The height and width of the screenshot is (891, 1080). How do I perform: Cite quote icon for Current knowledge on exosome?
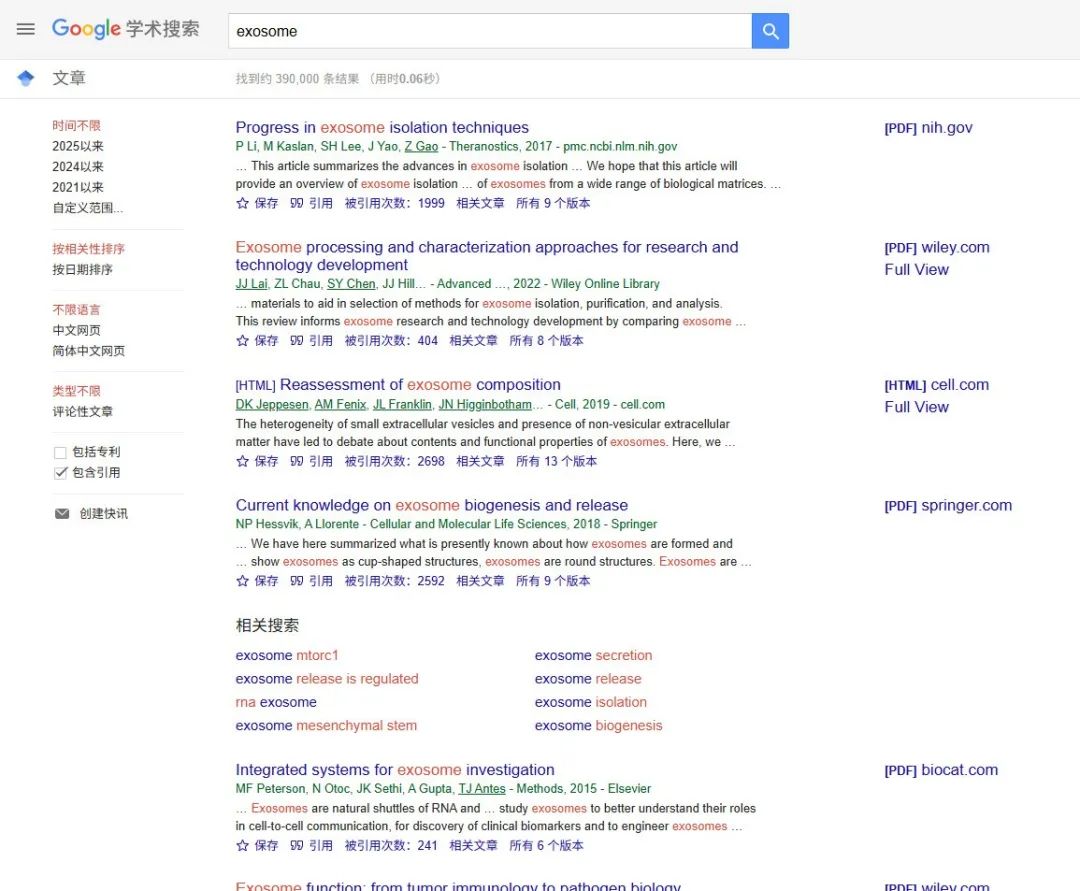pyautogui.click(x=296, y=580)
